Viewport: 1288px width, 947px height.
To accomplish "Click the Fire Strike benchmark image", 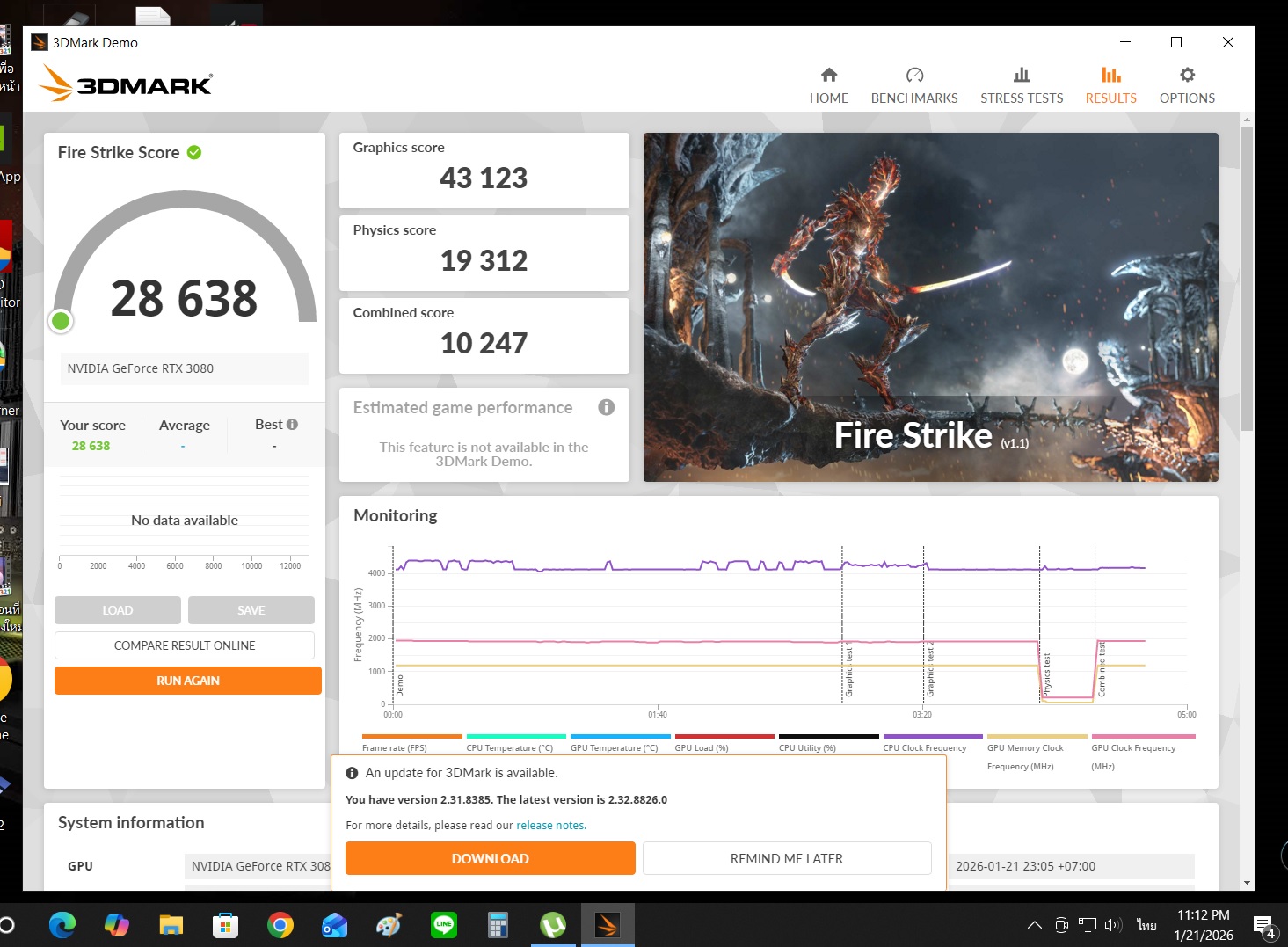I will pyautogui.click(x=930, y=307).
